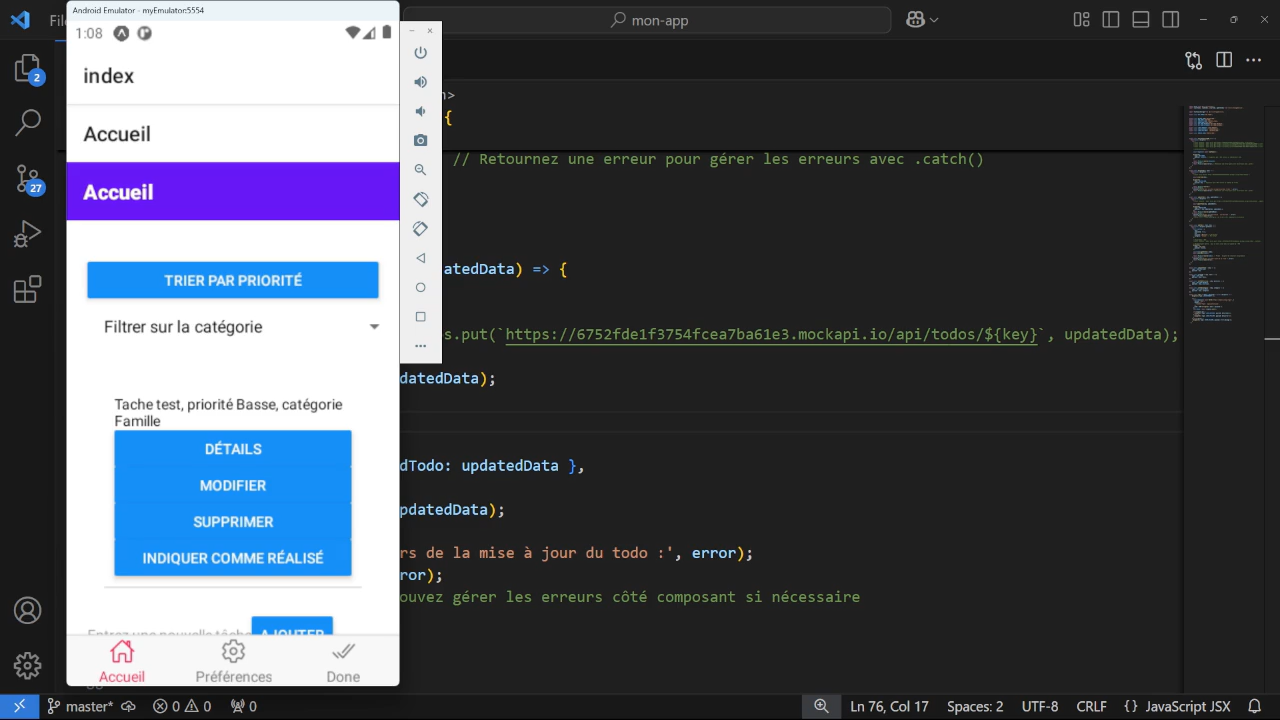Open recent apps with the Overview square icon
The width and height of the screenshot is (1280, 720).
click(x=420, y=317)
